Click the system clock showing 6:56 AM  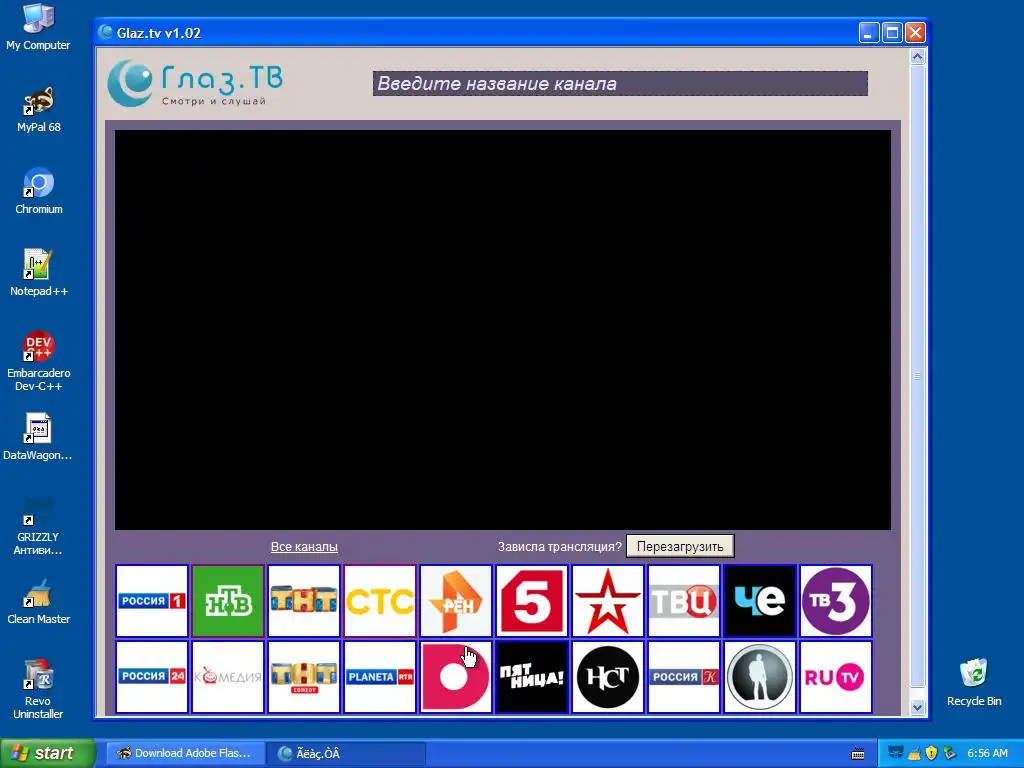987,753
